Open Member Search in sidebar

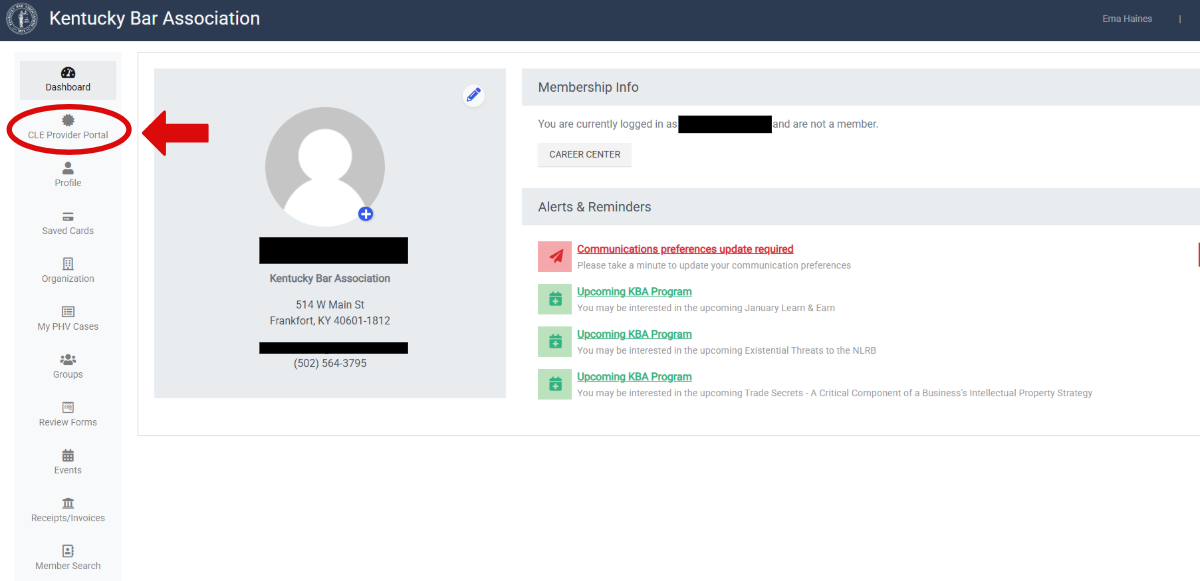[x=68, y=551]
